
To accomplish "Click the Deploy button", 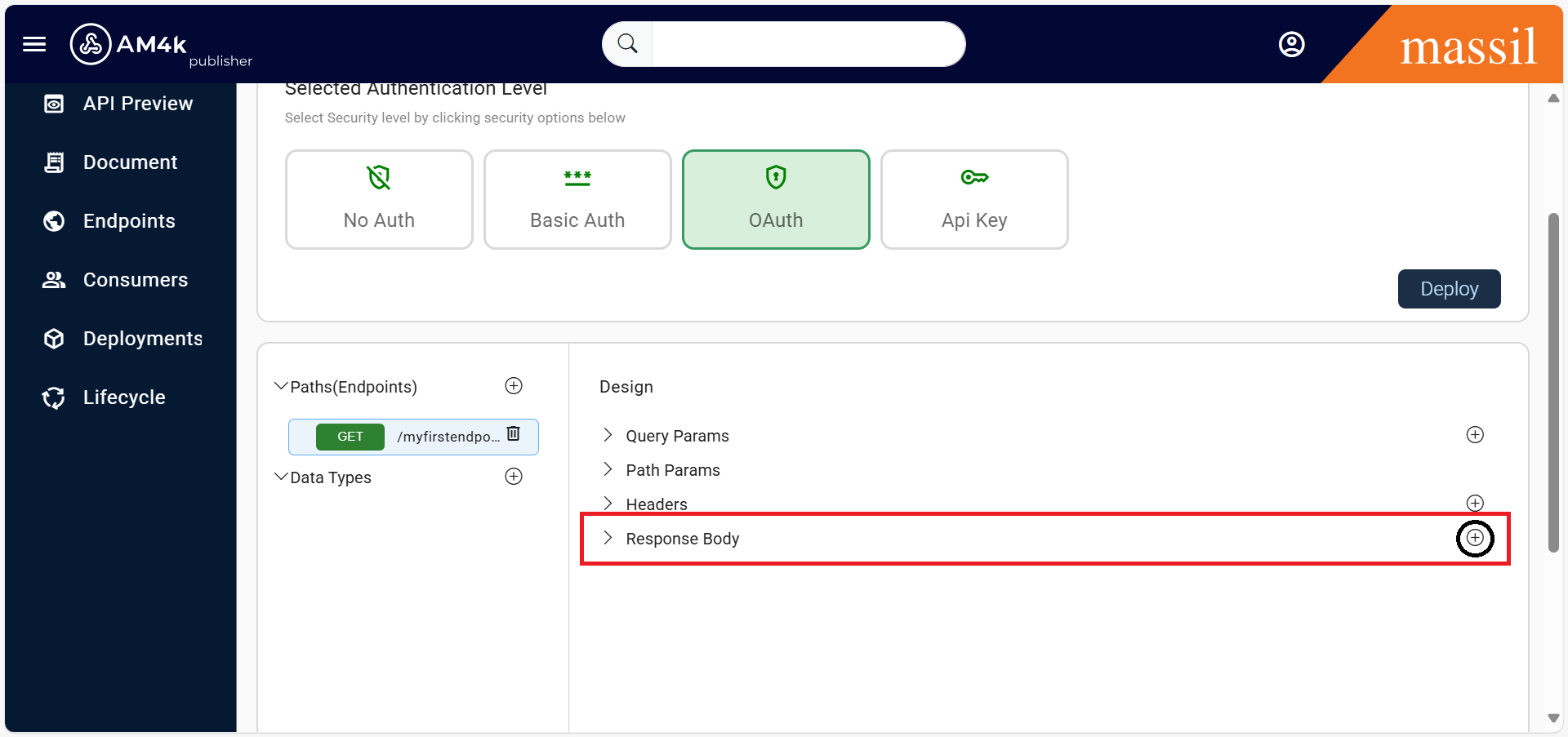I will (1448, 289).
